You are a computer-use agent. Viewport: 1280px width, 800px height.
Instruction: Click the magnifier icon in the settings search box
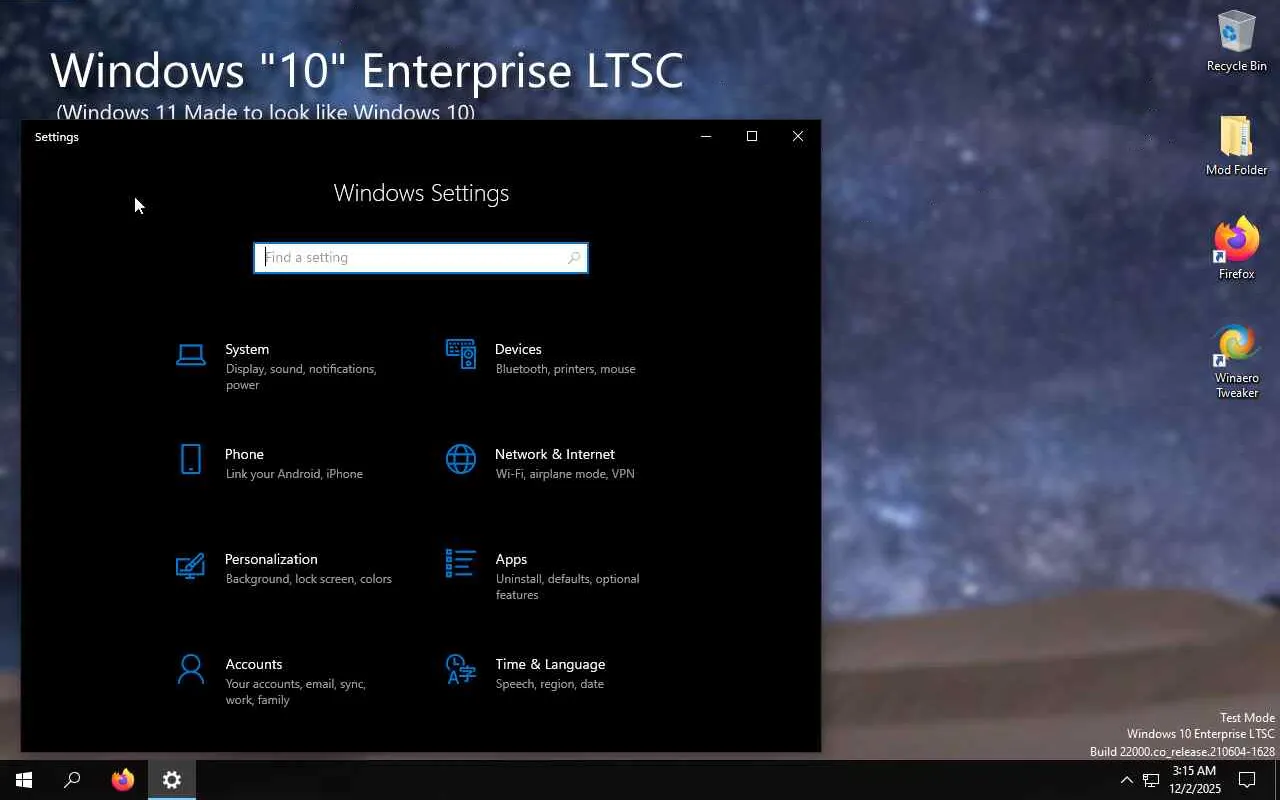pos(574,258)
